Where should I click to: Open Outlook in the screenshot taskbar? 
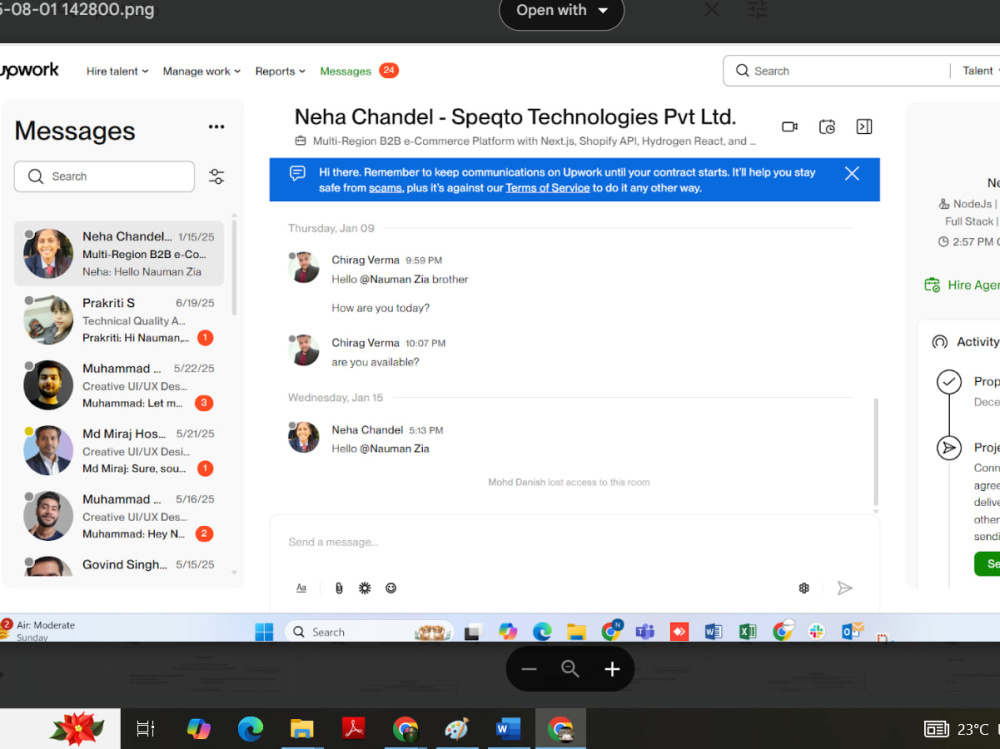tap(851, 632)
